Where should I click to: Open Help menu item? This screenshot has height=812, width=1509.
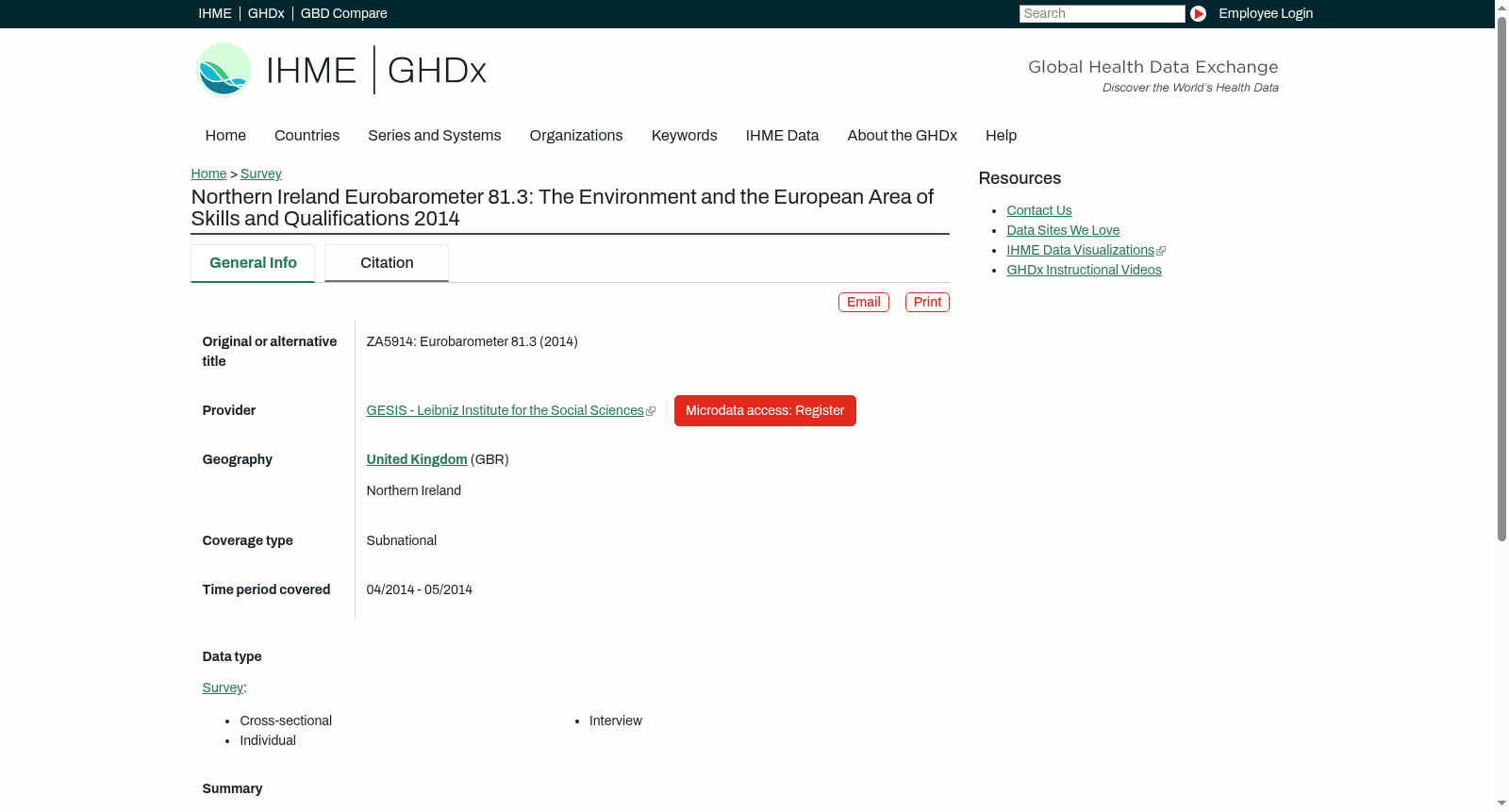coord(1001,136)
